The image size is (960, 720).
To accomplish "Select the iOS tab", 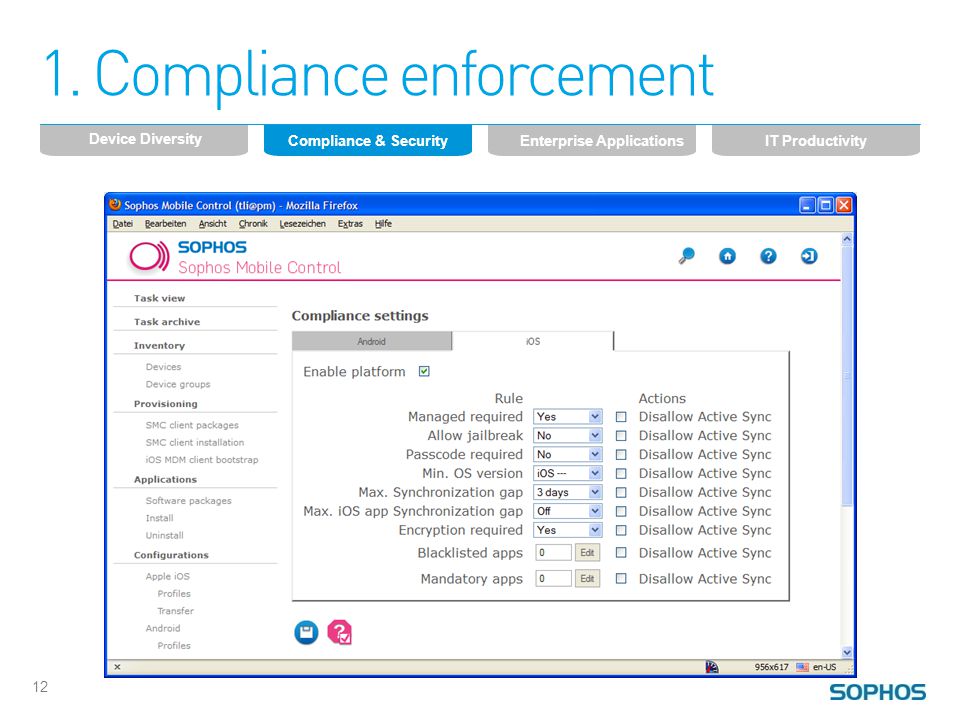I will (x=533, y=342).
